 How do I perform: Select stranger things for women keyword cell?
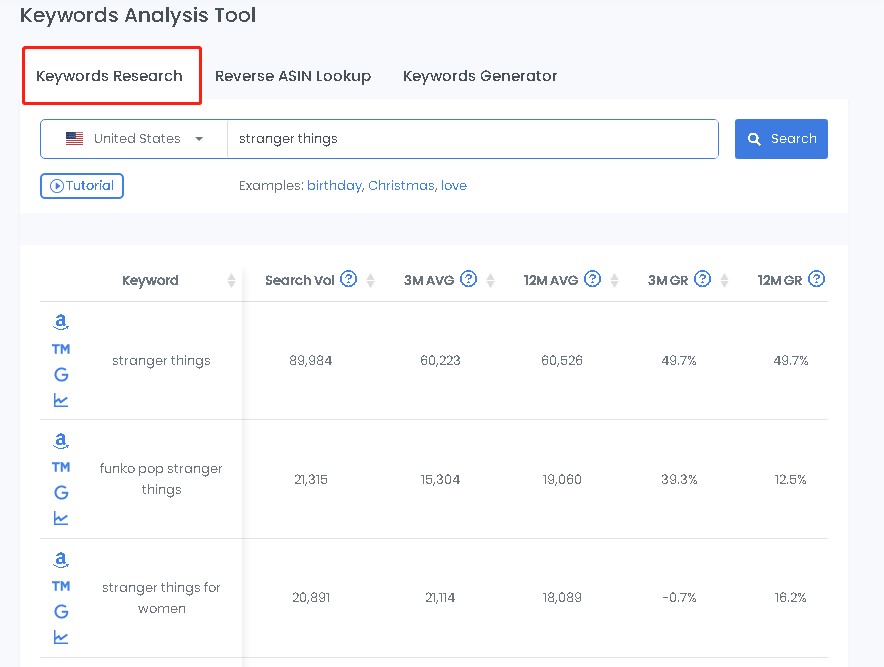coord(161,598)
